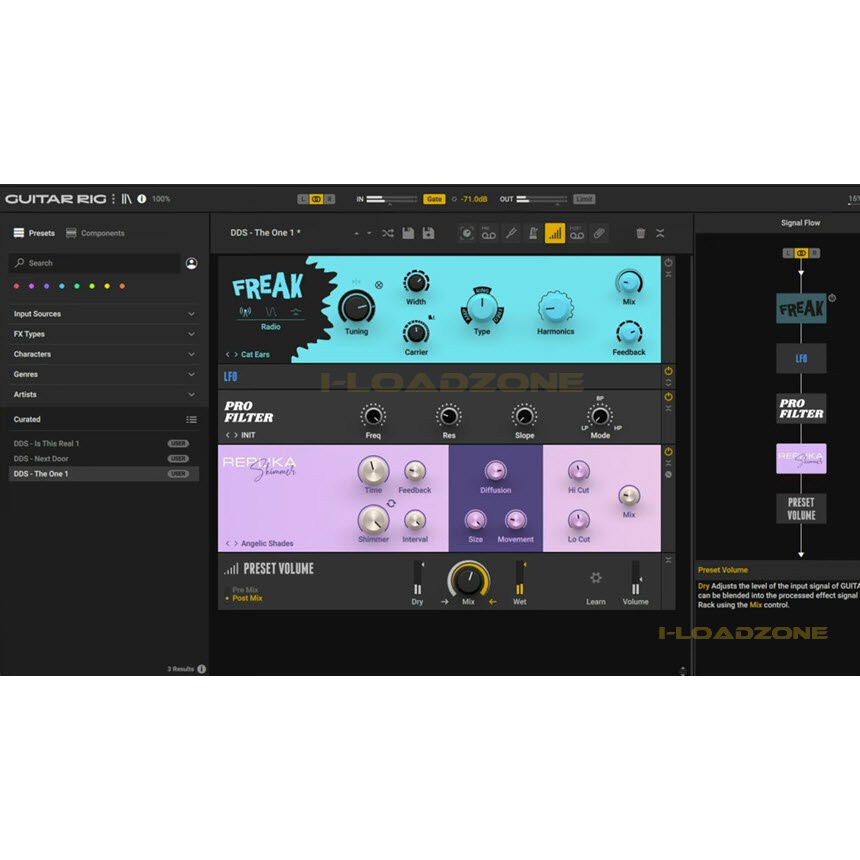Show the post tape deck
The image size is (860, 860).
576,234
